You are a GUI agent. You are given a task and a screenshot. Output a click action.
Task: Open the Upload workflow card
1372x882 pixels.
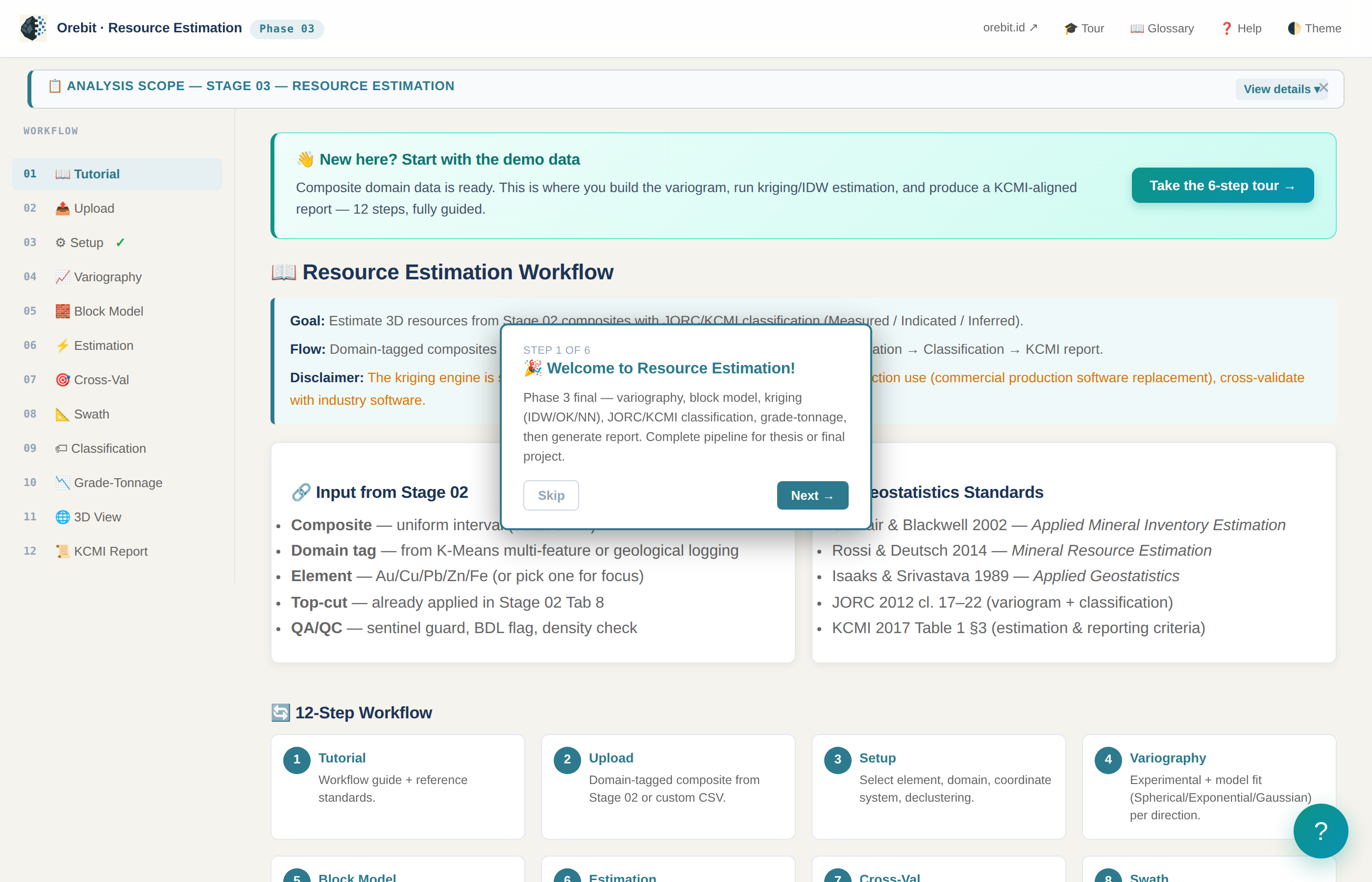(668, 787)
